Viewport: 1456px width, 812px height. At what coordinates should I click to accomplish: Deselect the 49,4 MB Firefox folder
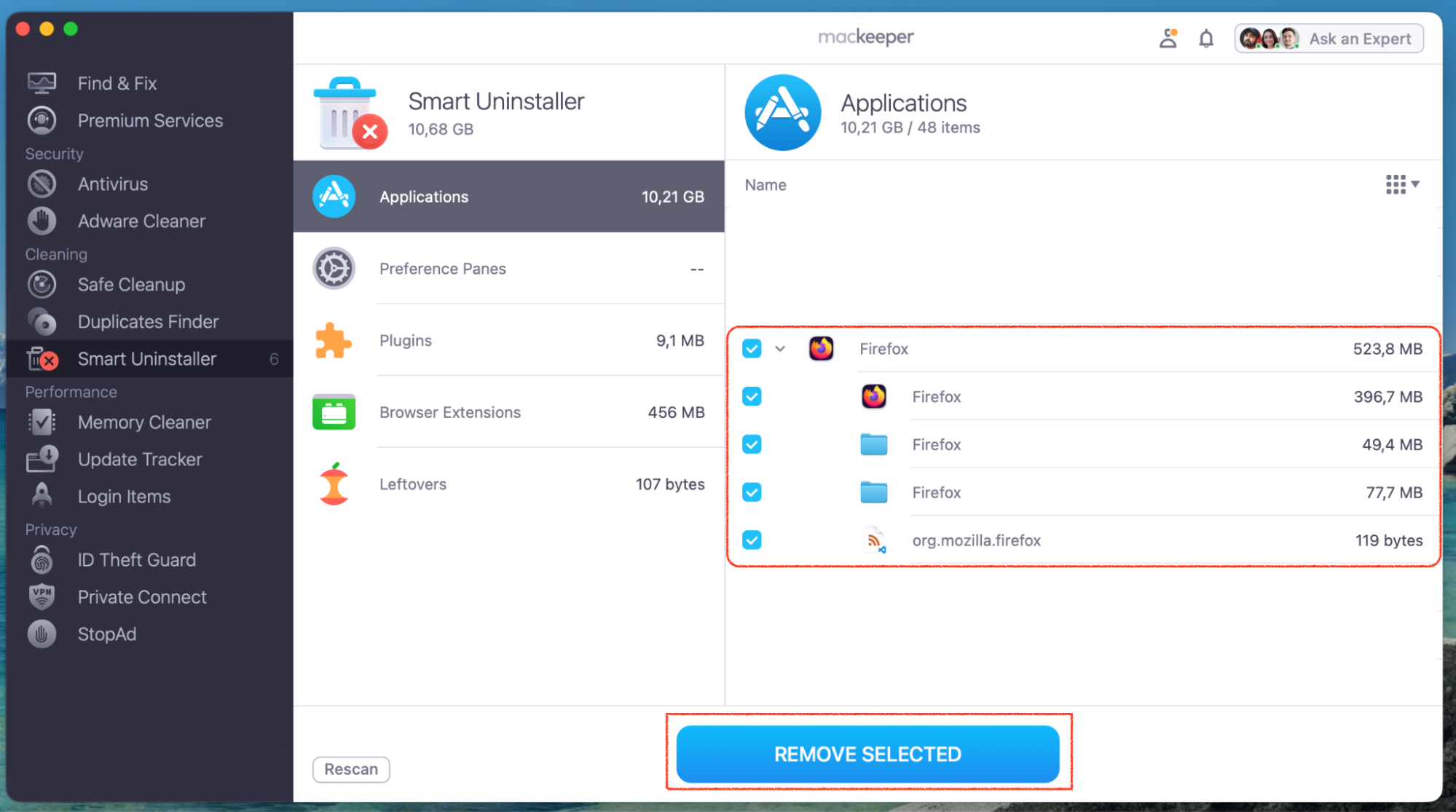[751, 444]
